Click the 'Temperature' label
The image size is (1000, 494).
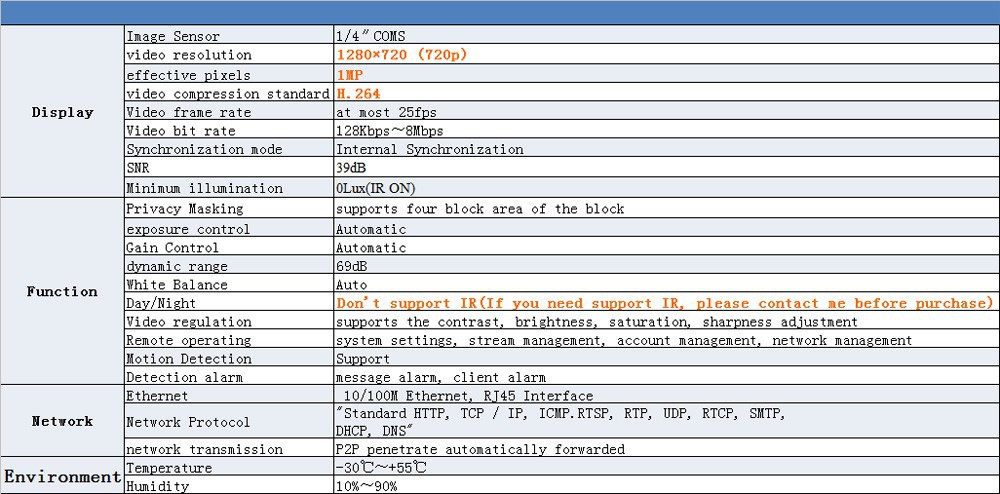click(x=169, y=467)
